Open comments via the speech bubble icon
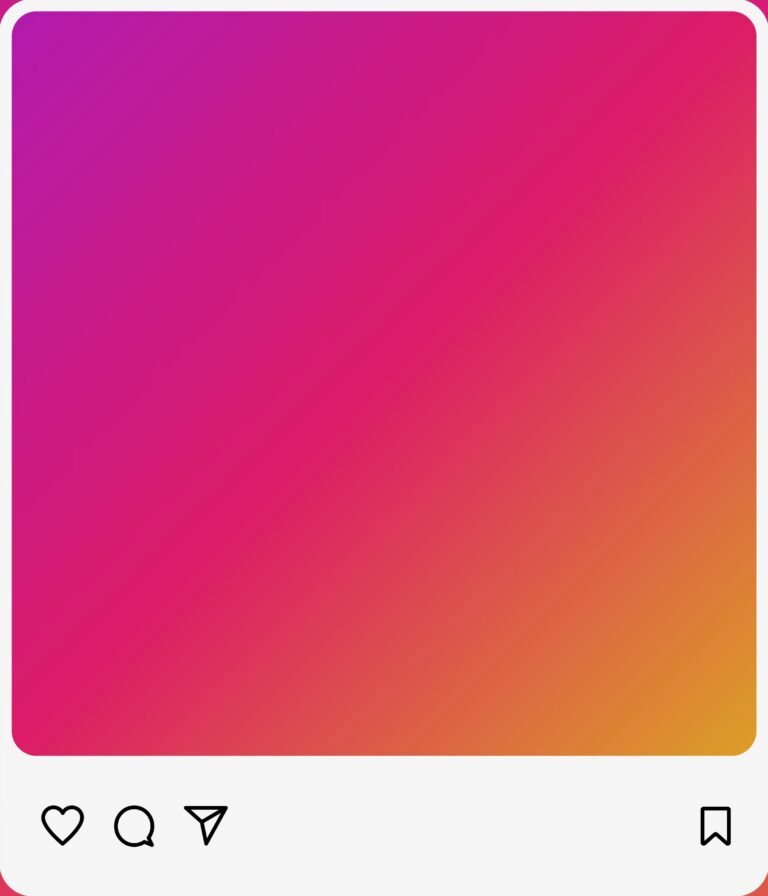 coord(134,826)
